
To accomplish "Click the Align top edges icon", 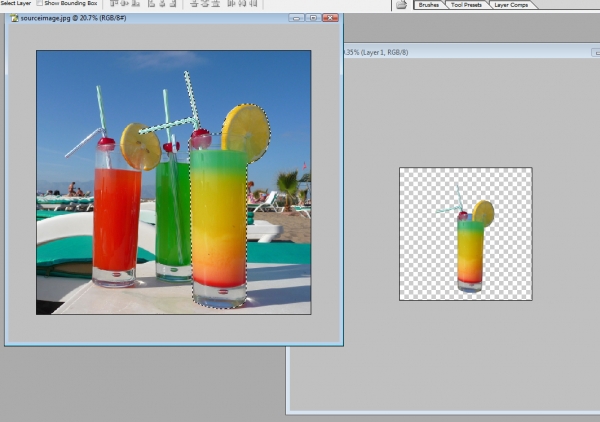I will [114, 3].
